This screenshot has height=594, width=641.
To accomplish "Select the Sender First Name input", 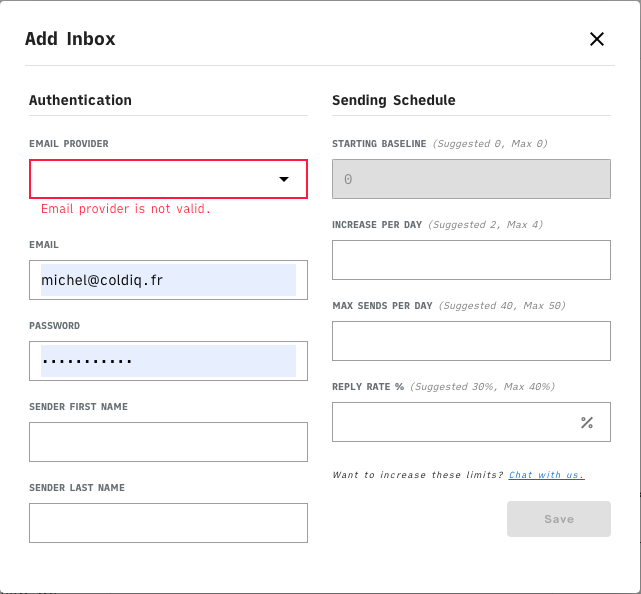I will [x=168, y=442].
